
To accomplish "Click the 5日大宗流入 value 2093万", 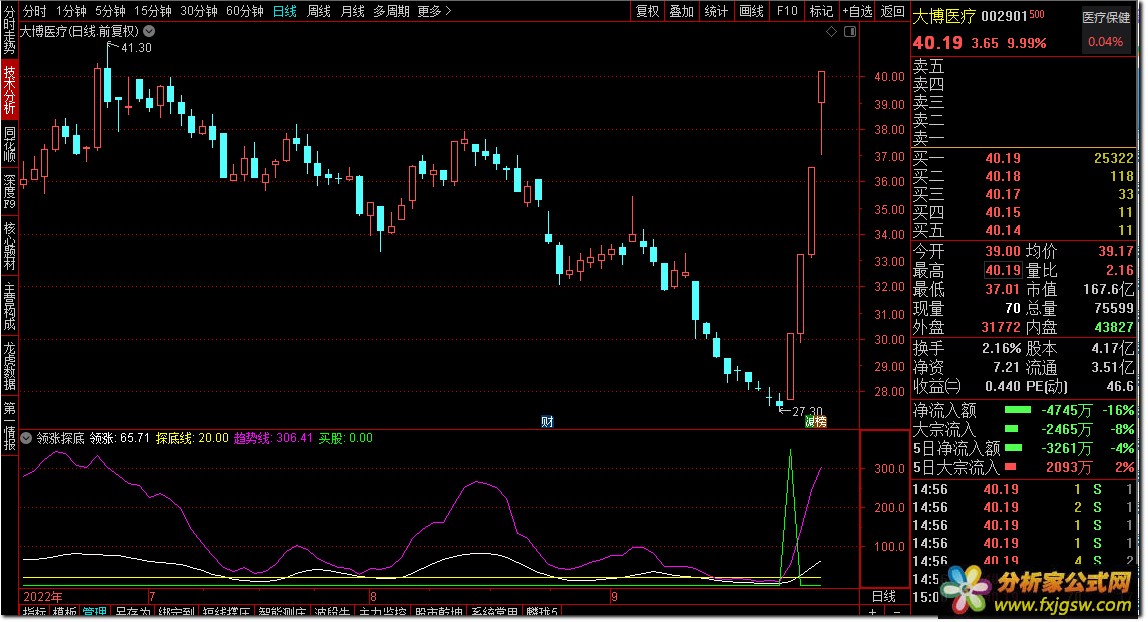I will tap(1069, 467).
